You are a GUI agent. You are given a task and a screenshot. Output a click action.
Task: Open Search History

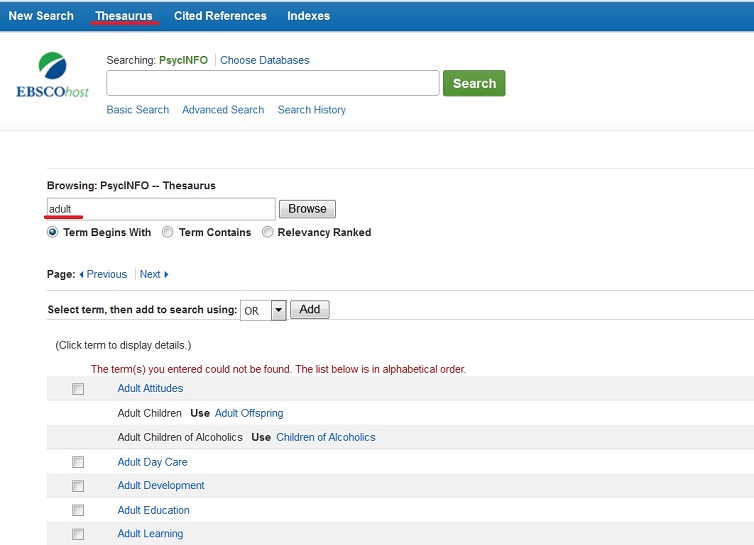pyautogui.click(x=312, y=110)
